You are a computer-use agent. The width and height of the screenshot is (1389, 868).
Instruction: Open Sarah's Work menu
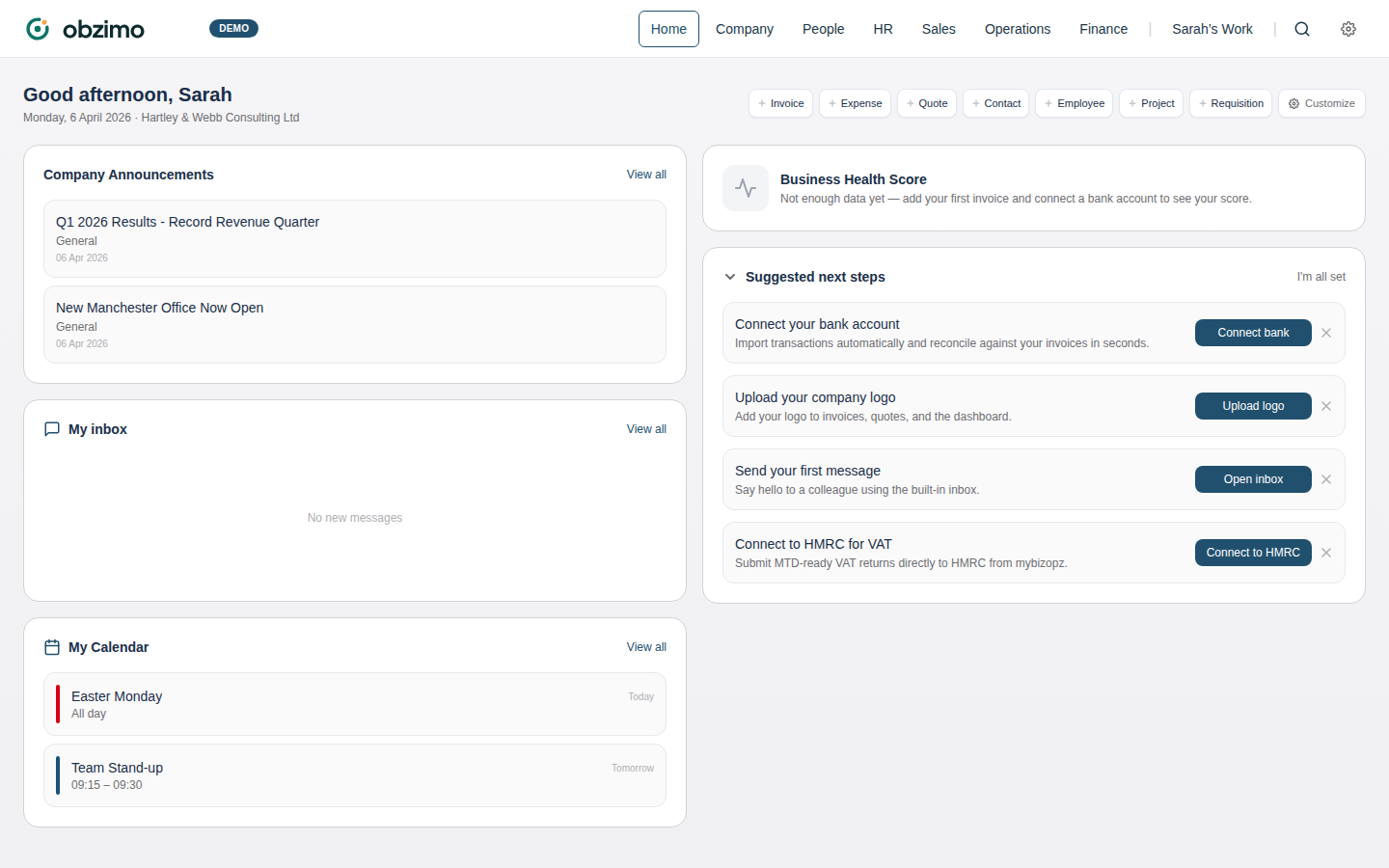coord(1212,29)
